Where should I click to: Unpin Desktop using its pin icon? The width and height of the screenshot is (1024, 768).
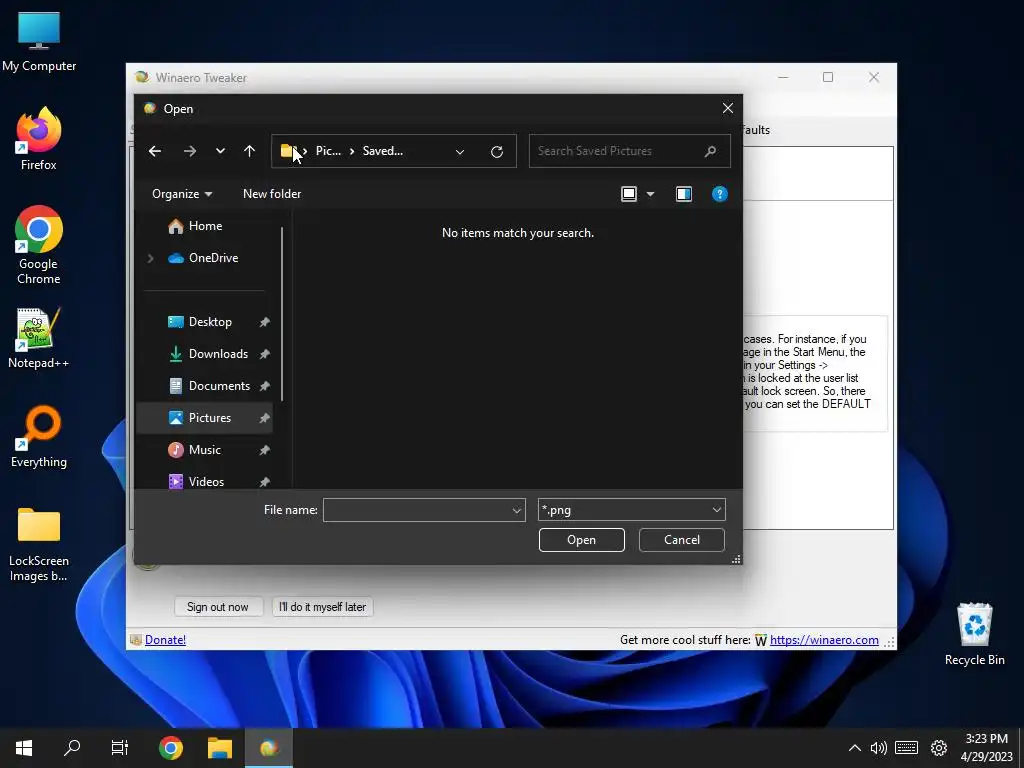264,322
